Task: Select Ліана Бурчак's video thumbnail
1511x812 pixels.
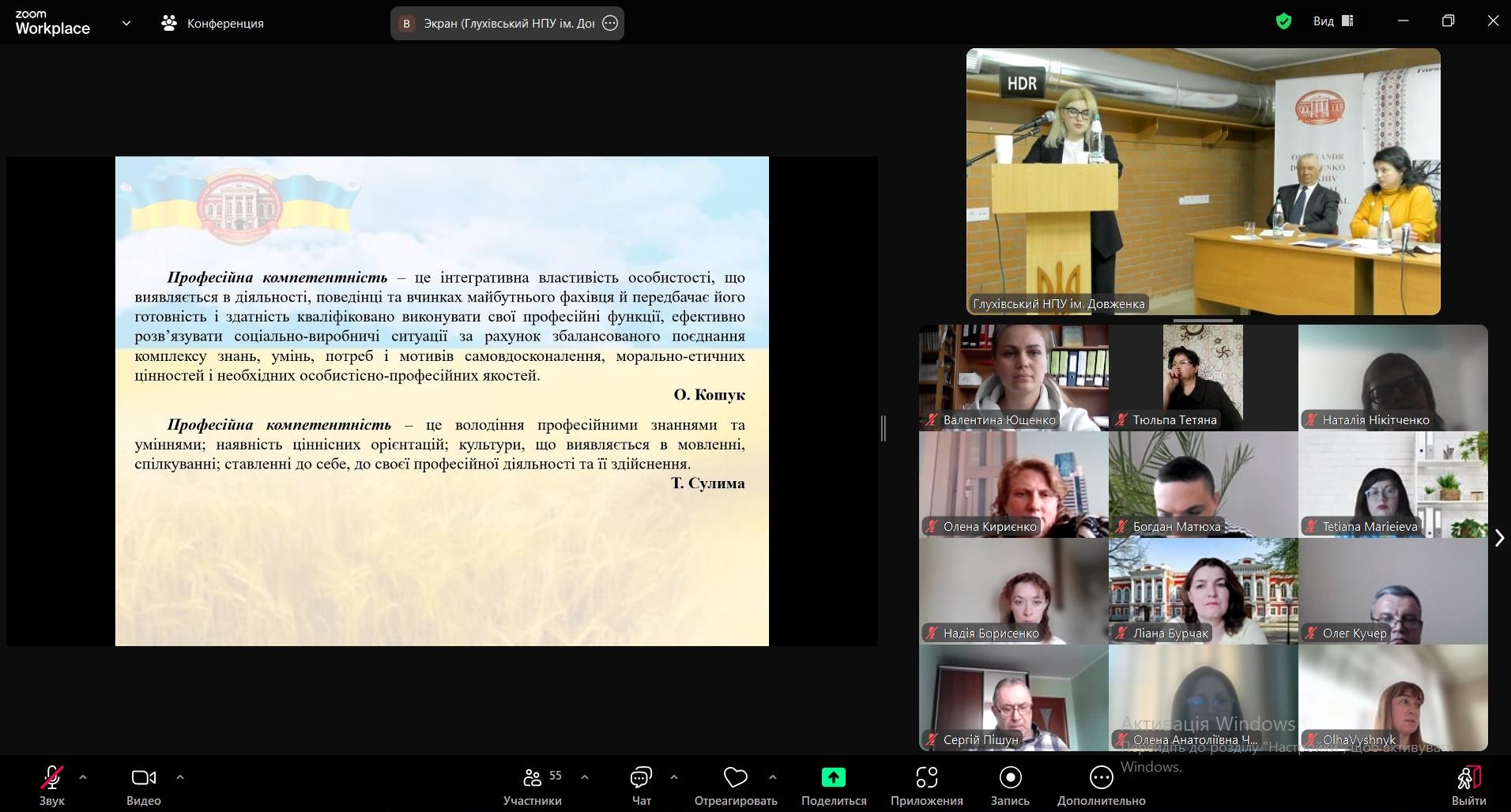Action: tap(1203, 591)
